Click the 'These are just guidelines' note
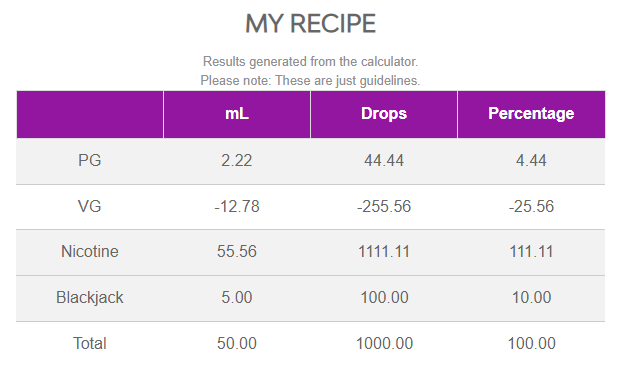Screen dimensions: 624x375 coord(347,80)
